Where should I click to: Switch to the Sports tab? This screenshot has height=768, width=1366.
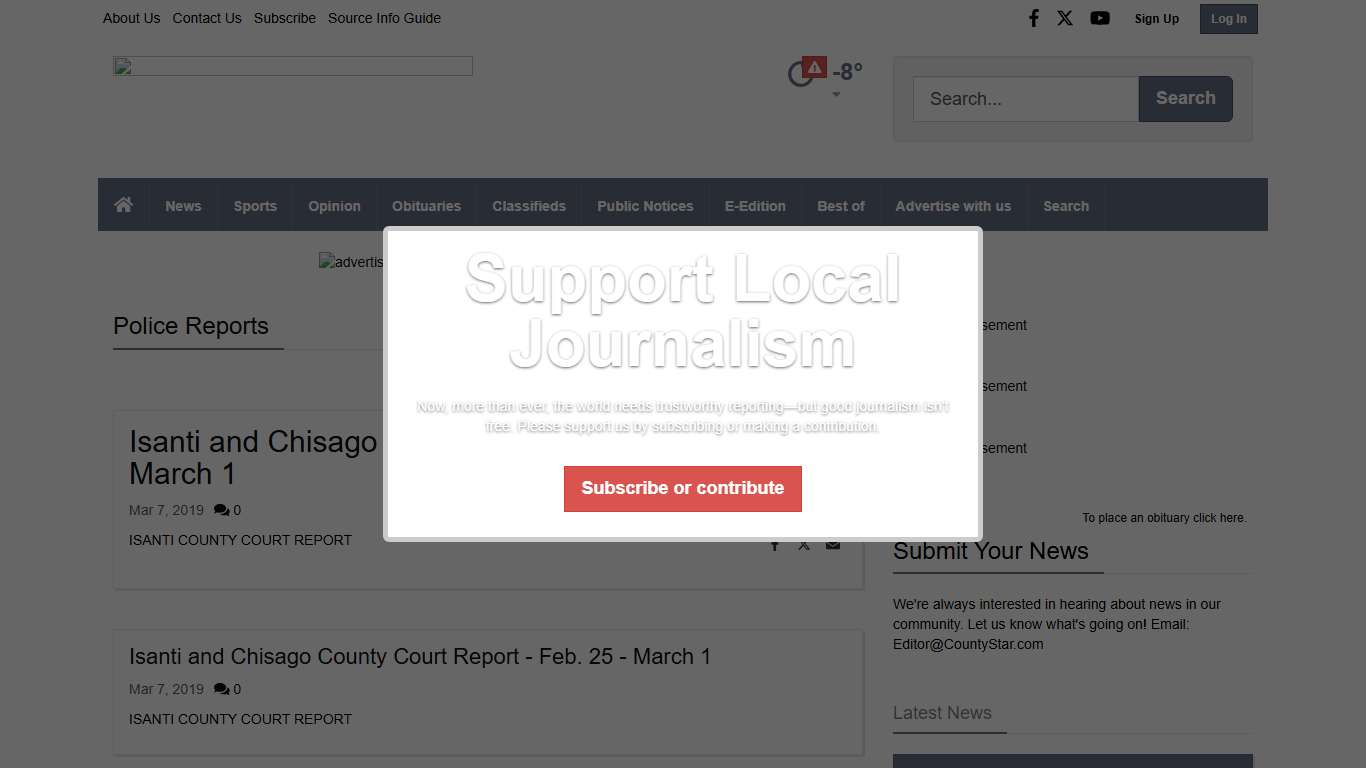coord(255,206)
